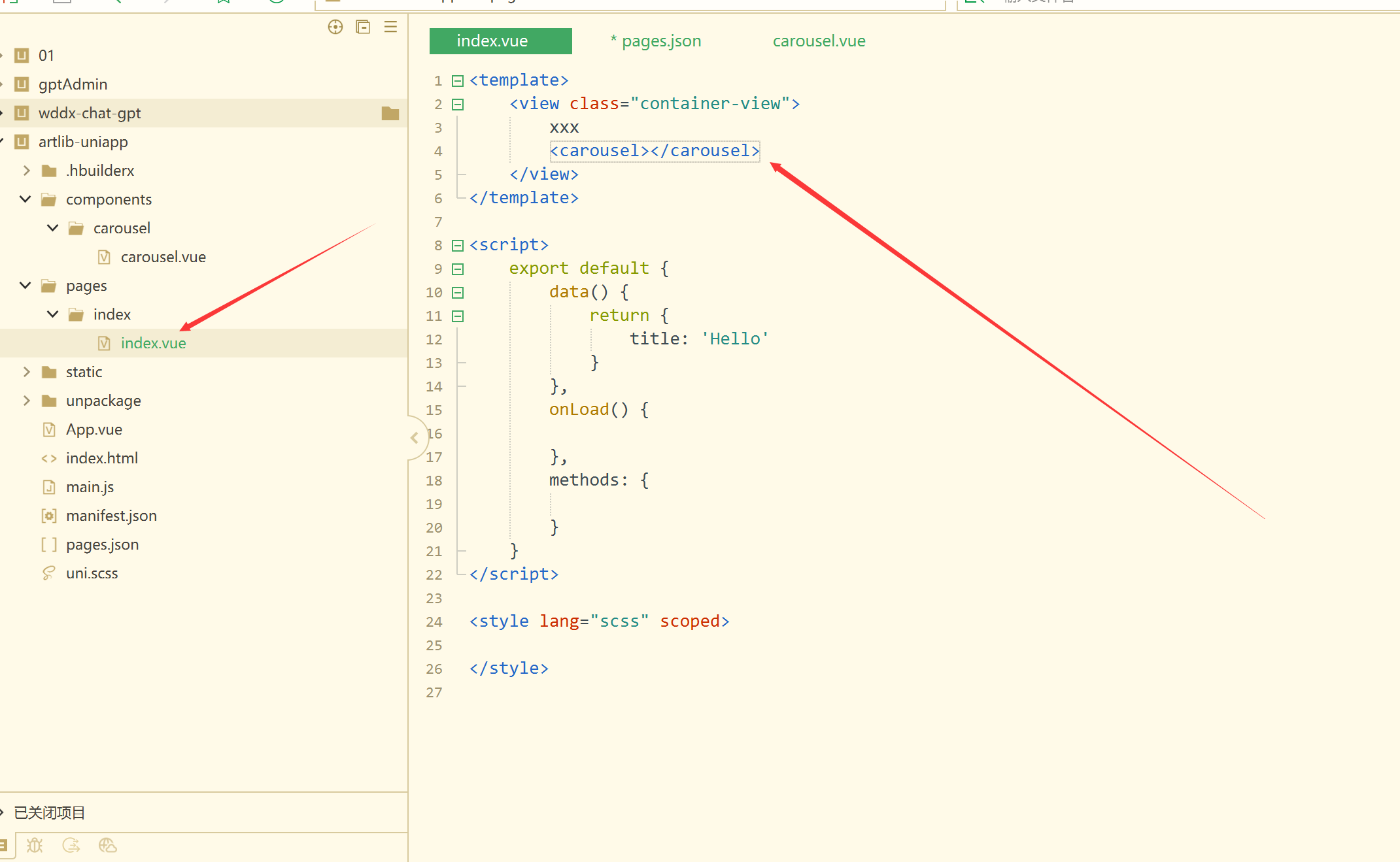Click line number 23 in the gutter

[434, 599]
